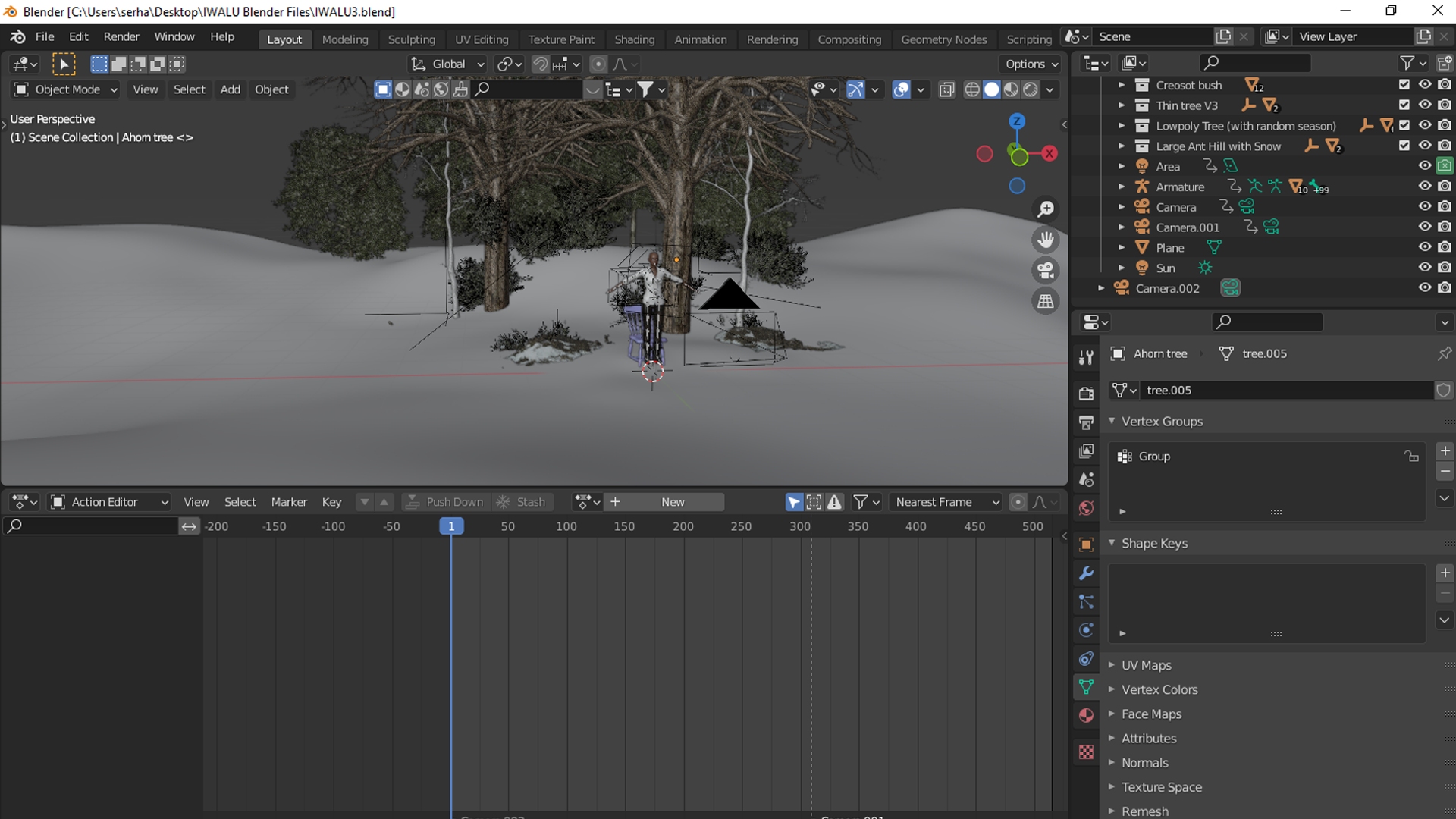Toggle Show Overlays button in viewport header
Image resolution: width=1456 pixels, height=819 pixels.
click(901, 89)
